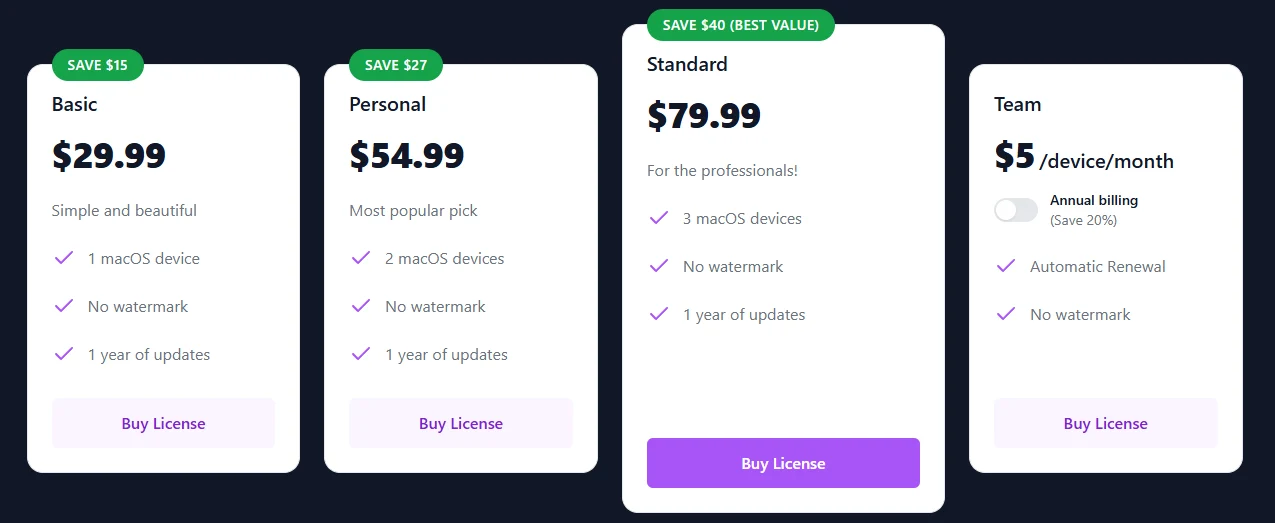Buy License for the Personal plan
Viewport: 1275px width, 523px height.
coord(461,423)
